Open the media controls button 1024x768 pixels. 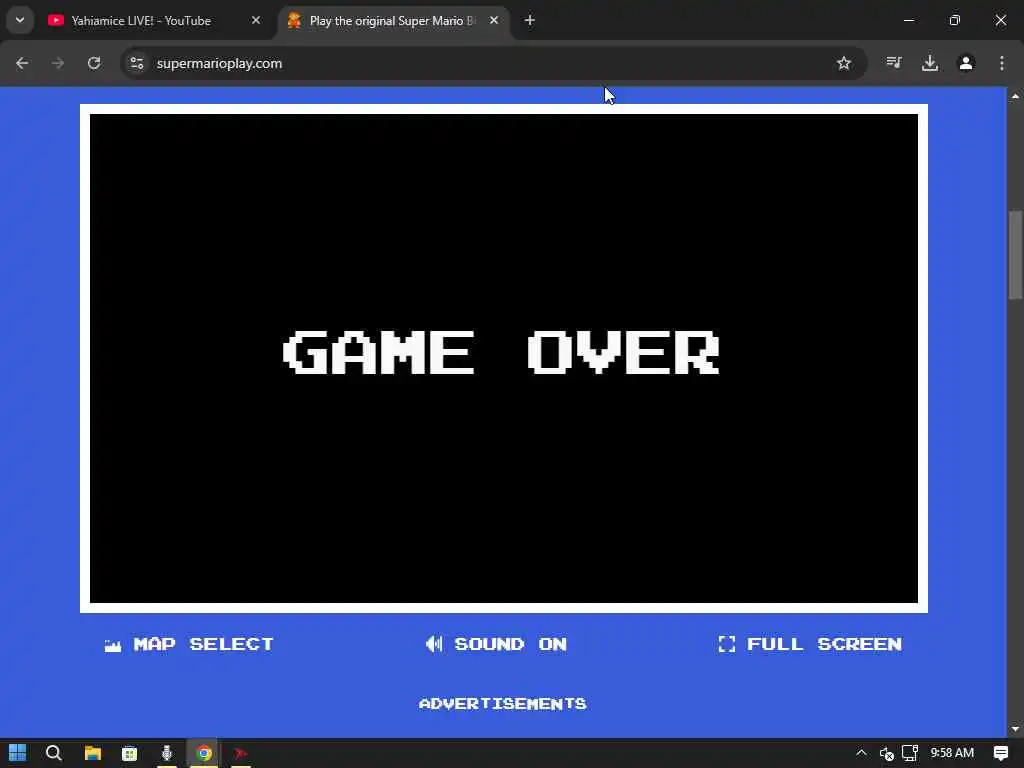893,63
